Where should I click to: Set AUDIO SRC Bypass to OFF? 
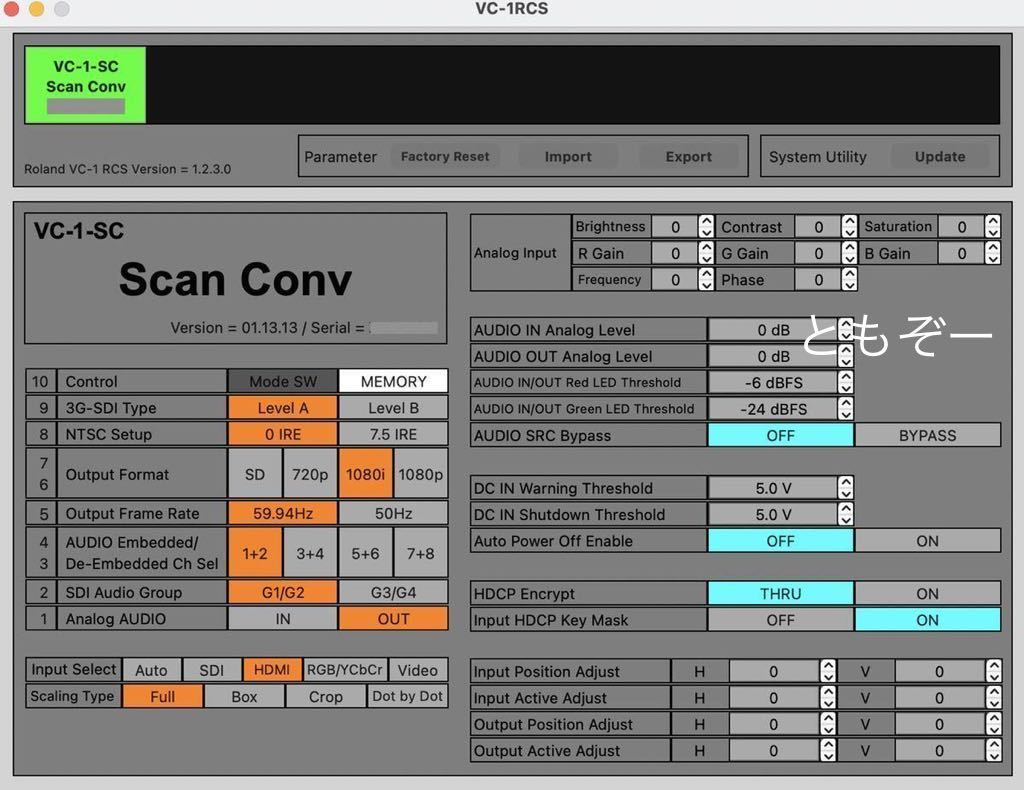780,435
